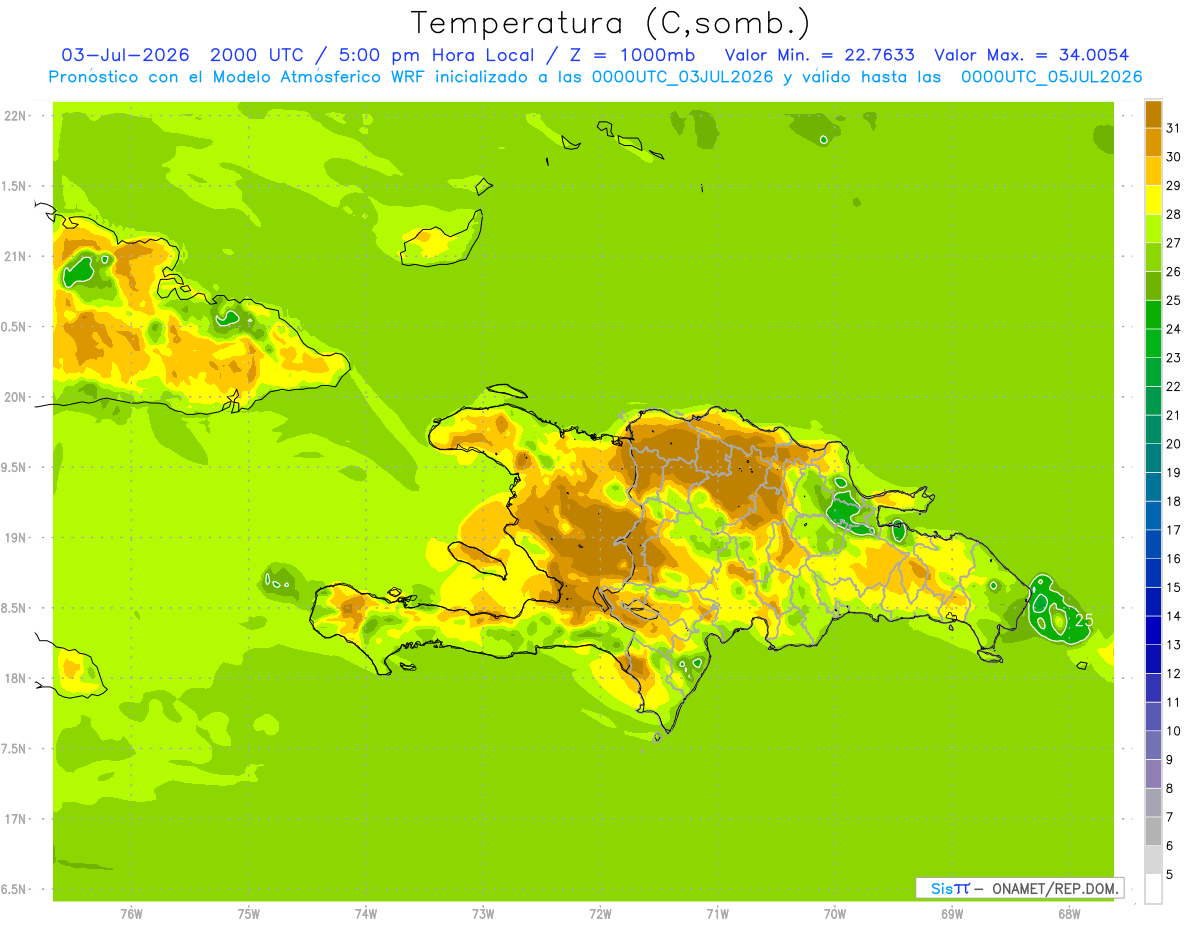Click the 'Sis' logo text in the credit box

coord(941,888)
